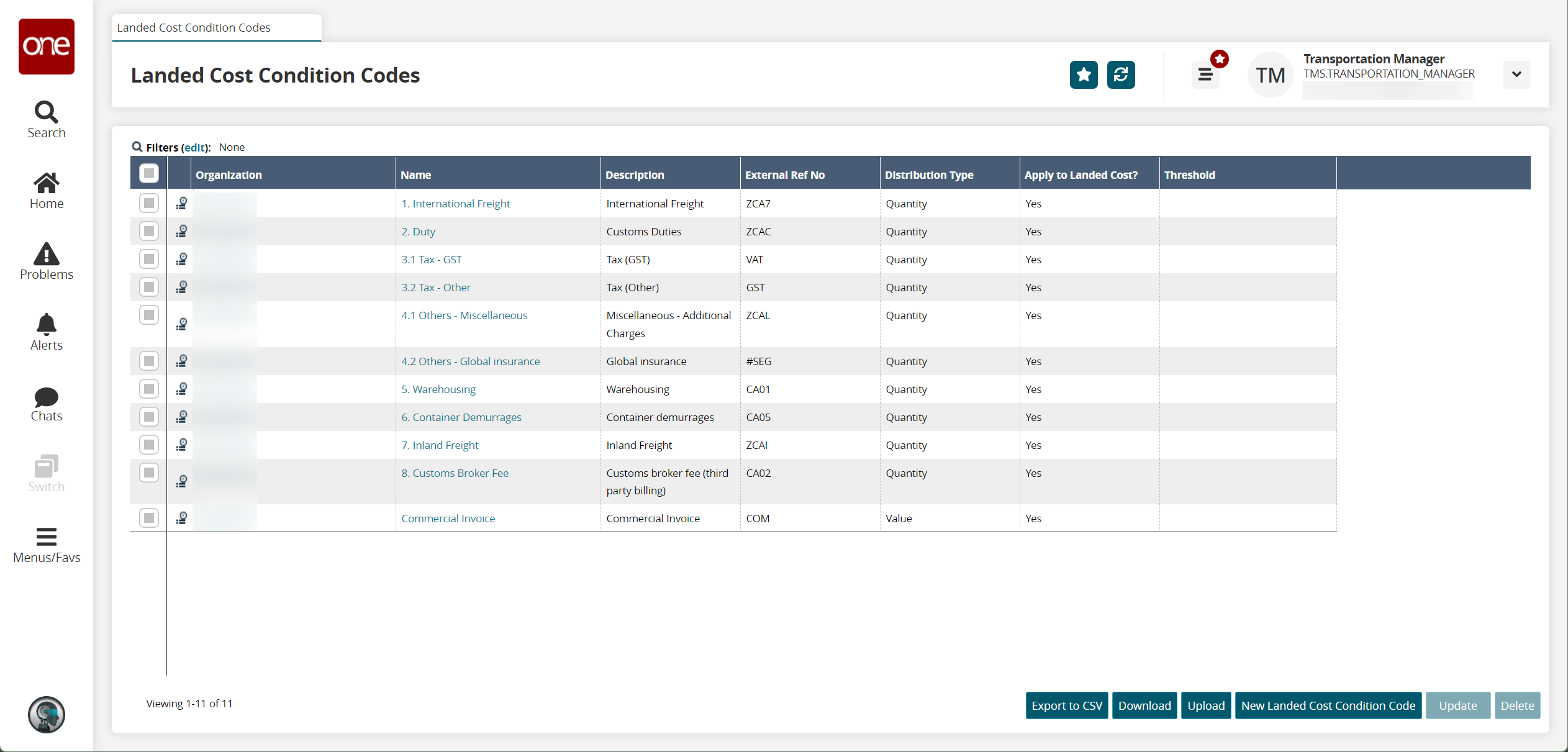The image size is (1568, 752).
Task: Click the 1. International Freight link
Action: [x=456, y=203]
